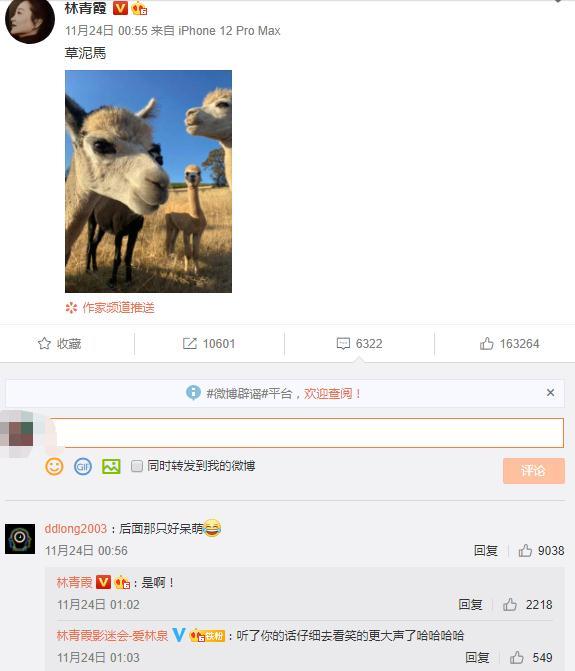
Task: Click the image upload icon
Action: [x=111, y=466]
